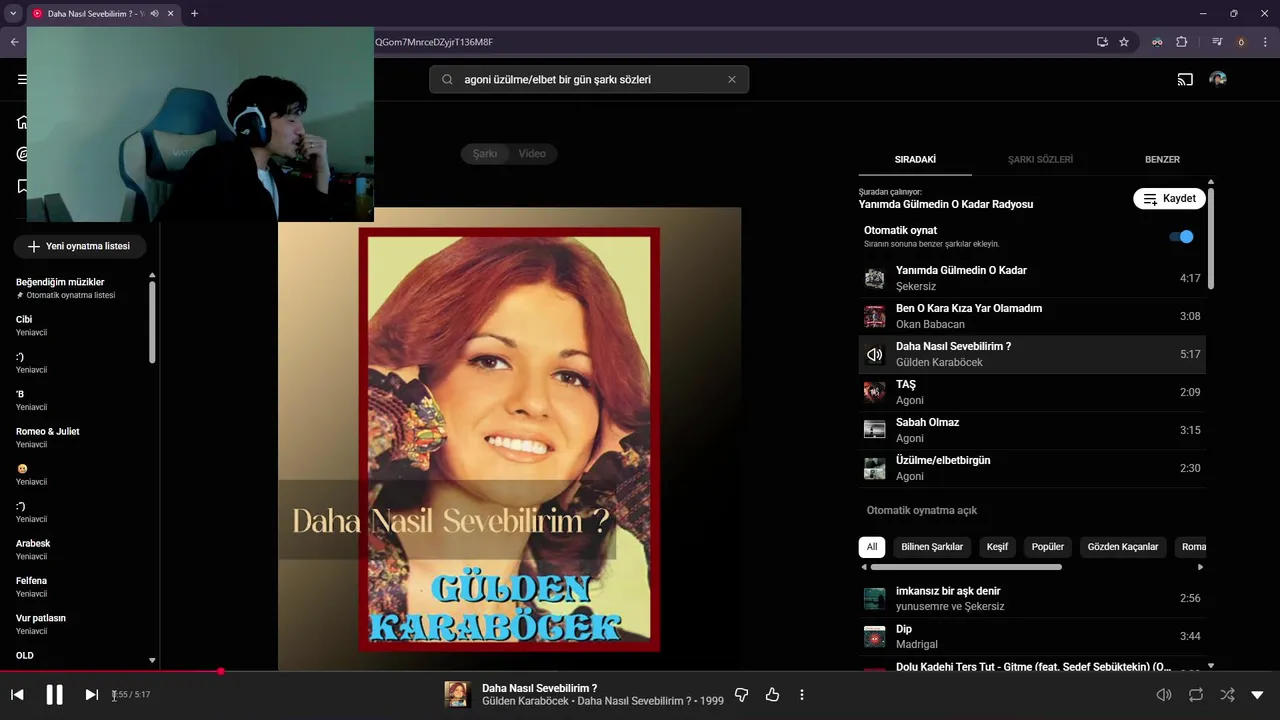The height and width of the screenshot is (720, 1280).
Task: Click the song progress bar red marker
Action: (221, 671)
